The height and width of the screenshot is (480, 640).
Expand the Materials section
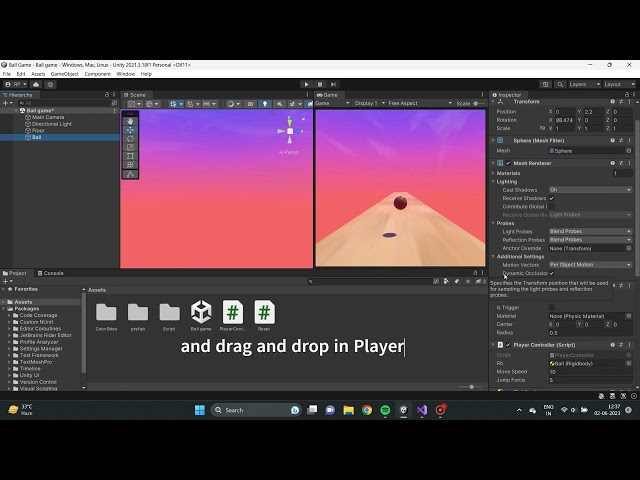pos(493,173)
